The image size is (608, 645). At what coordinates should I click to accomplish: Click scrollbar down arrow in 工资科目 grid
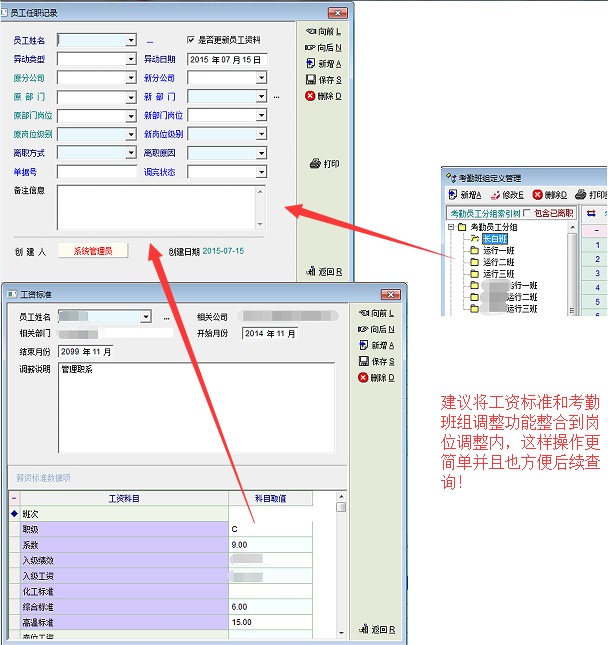341,631
